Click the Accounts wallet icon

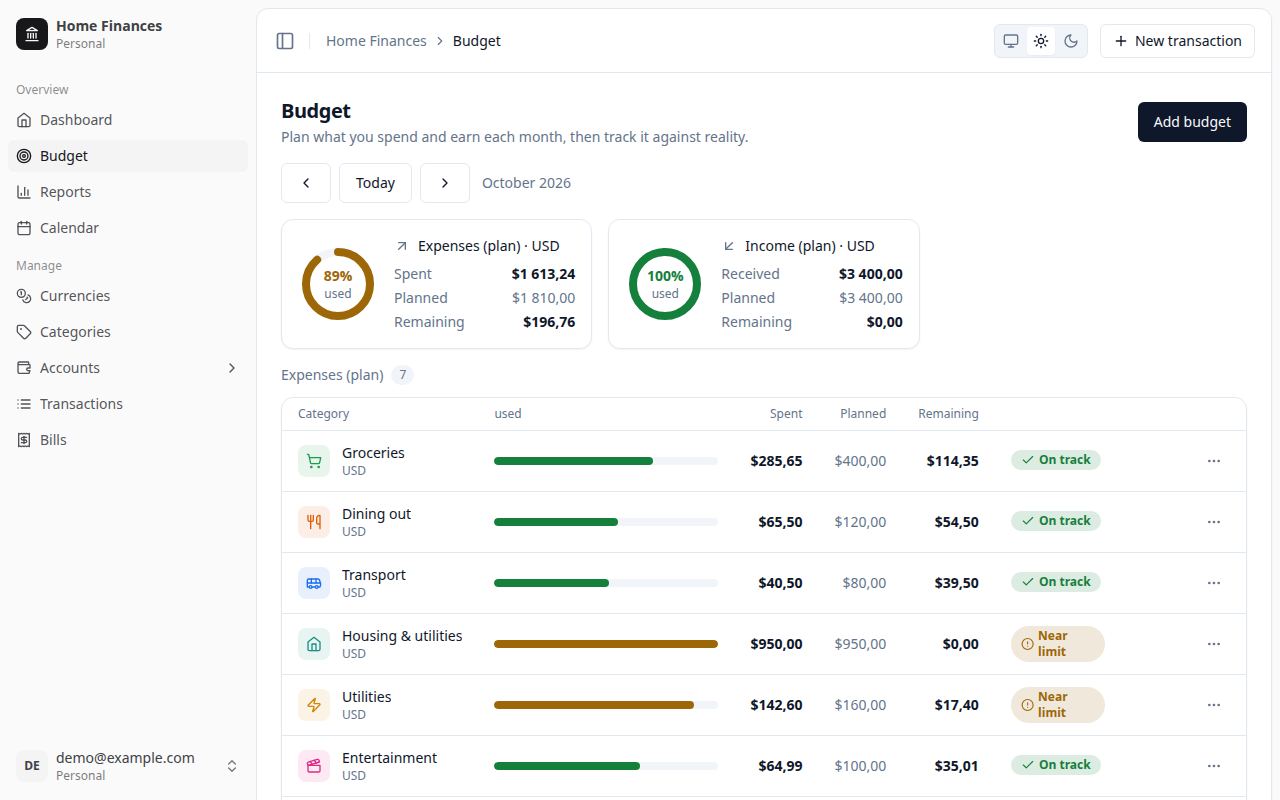24,368
